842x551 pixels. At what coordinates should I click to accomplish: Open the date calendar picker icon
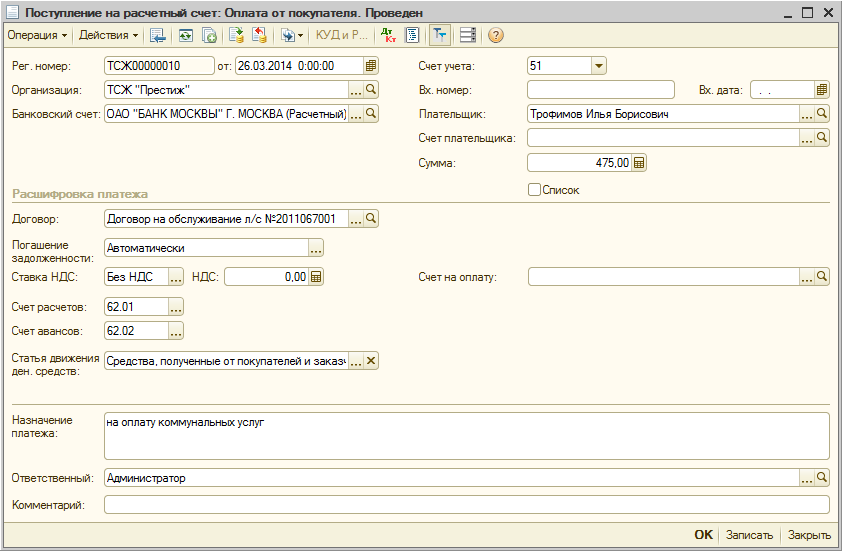pos(371,66)
